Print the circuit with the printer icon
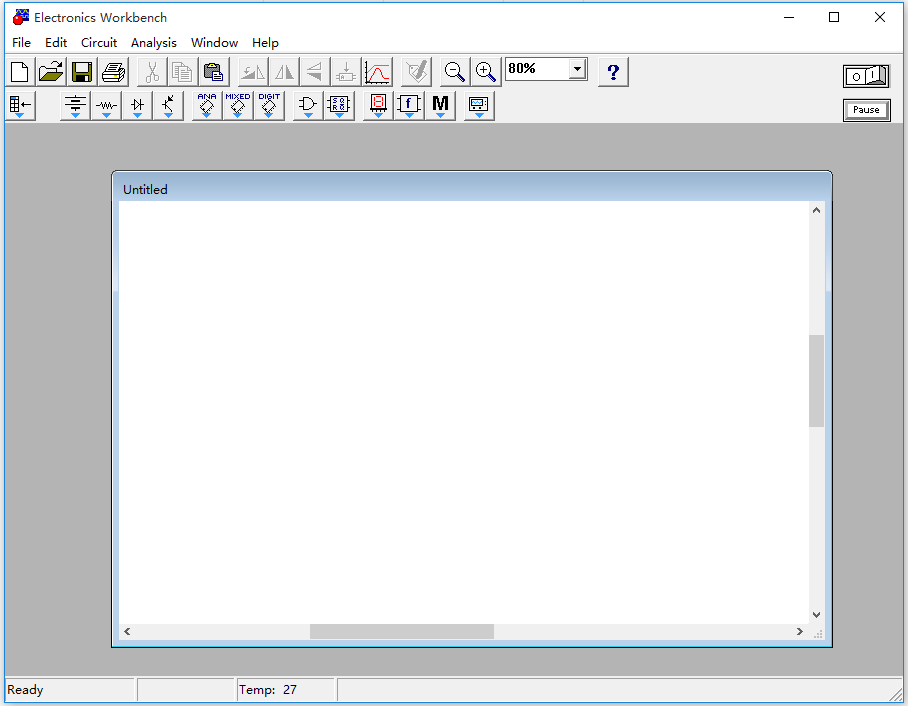 (113, 72)
